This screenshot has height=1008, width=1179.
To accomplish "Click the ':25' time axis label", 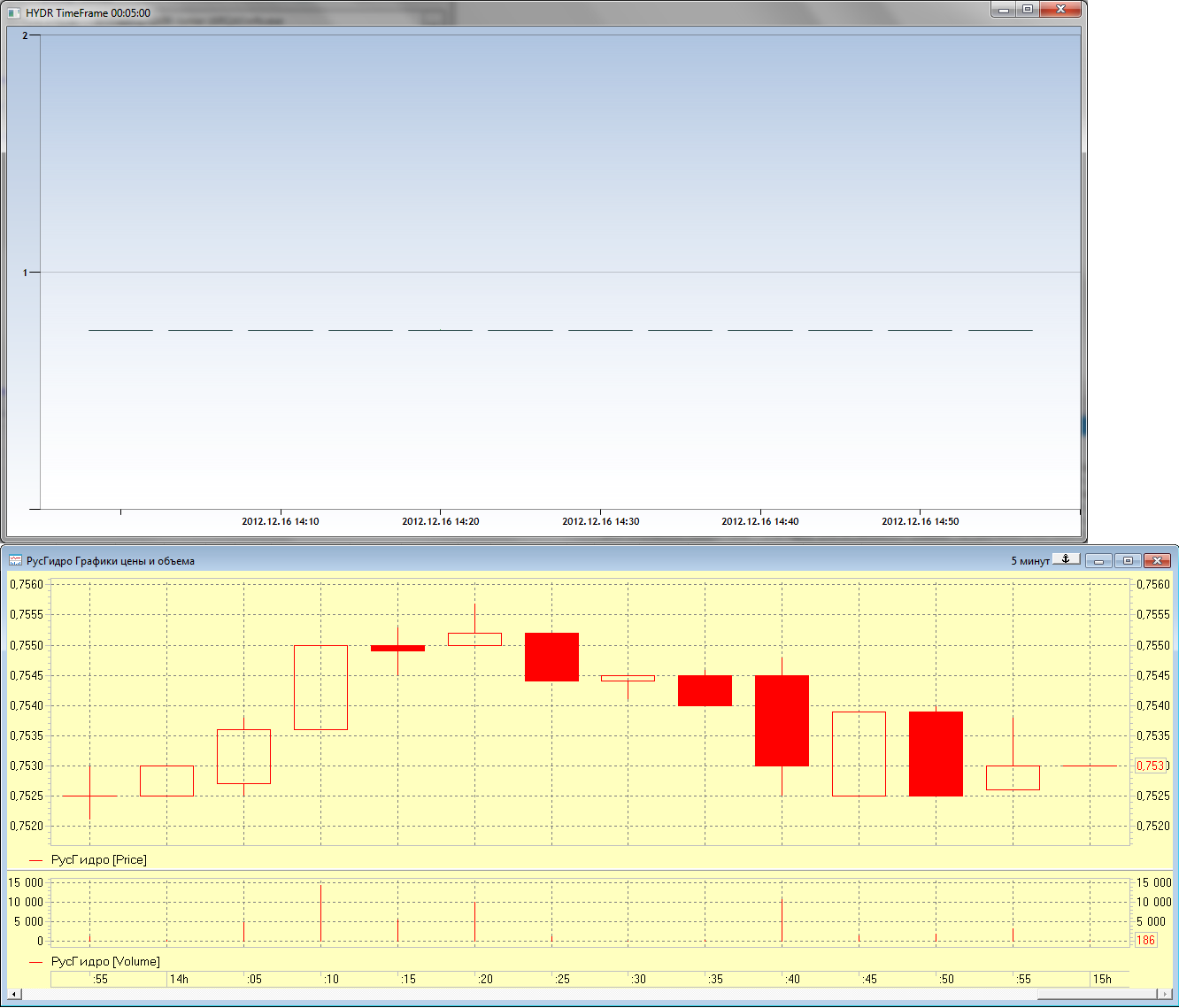I will coord(562,979).
